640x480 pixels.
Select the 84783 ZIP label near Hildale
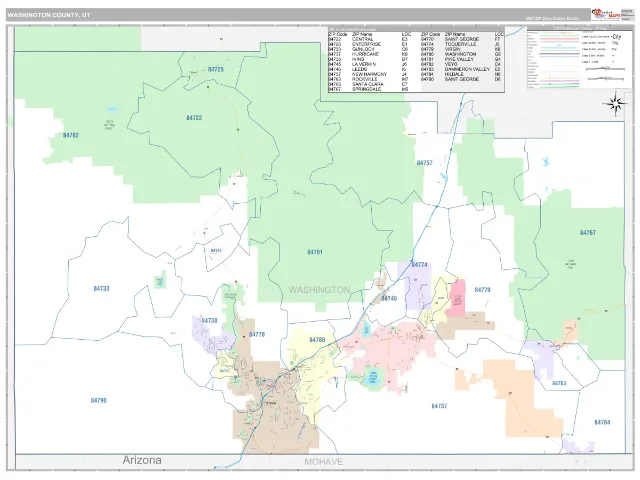point(559,383)
